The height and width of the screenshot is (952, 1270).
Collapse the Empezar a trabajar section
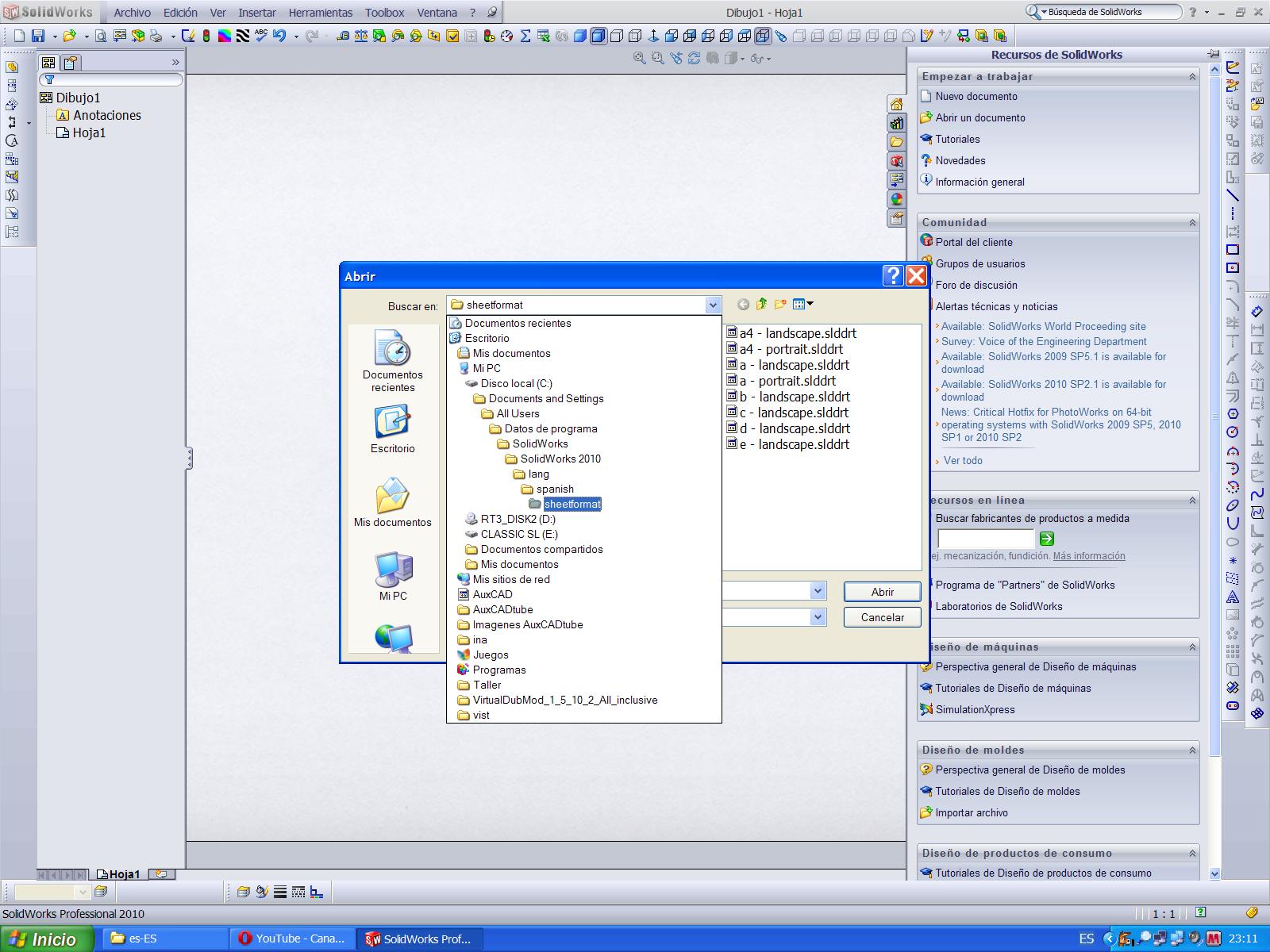coord(1192,77)
